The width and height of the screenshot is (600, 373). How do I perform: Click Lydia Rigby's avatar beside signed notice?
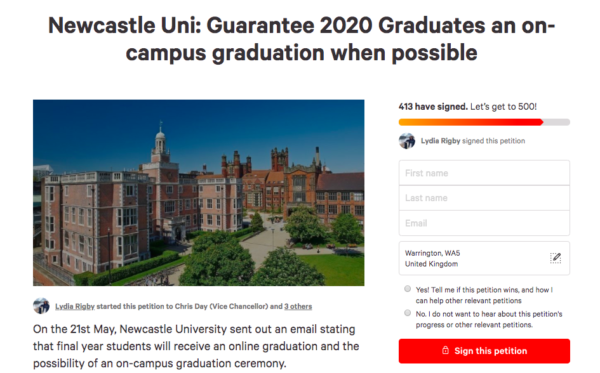point(407,141)
